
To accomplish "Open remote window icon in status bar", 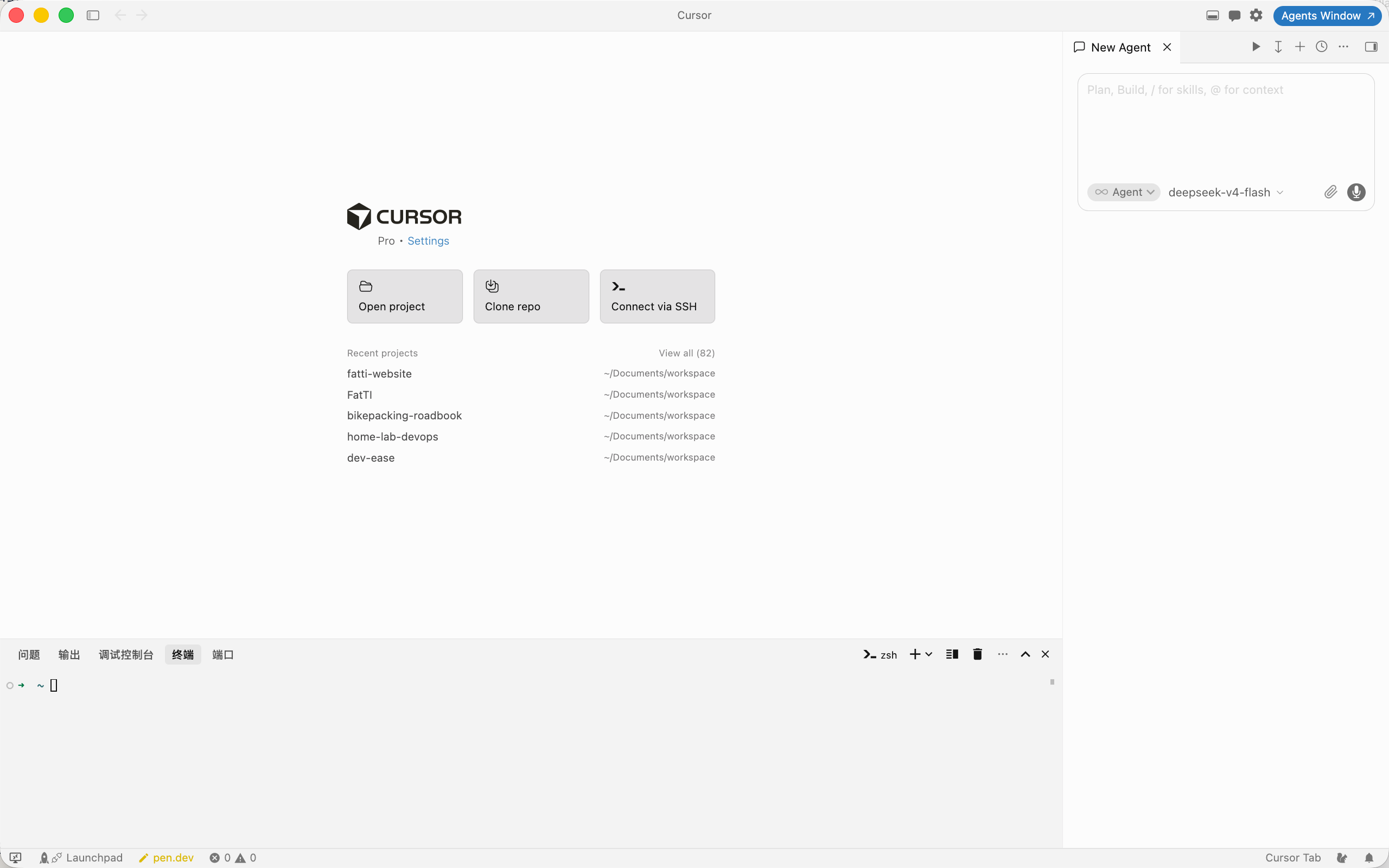I will click(x=16, y=858).
